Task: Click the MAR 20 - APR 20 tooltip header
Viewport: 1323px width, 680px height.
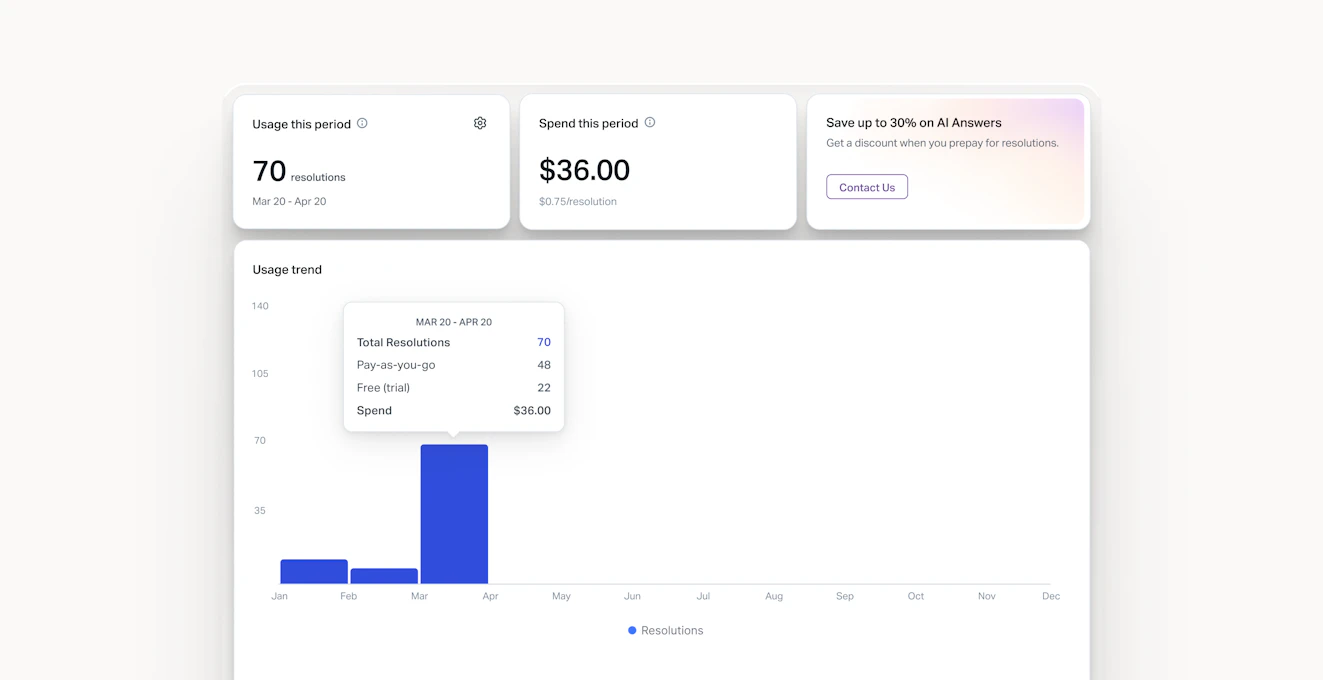Action: coord(454,322)
